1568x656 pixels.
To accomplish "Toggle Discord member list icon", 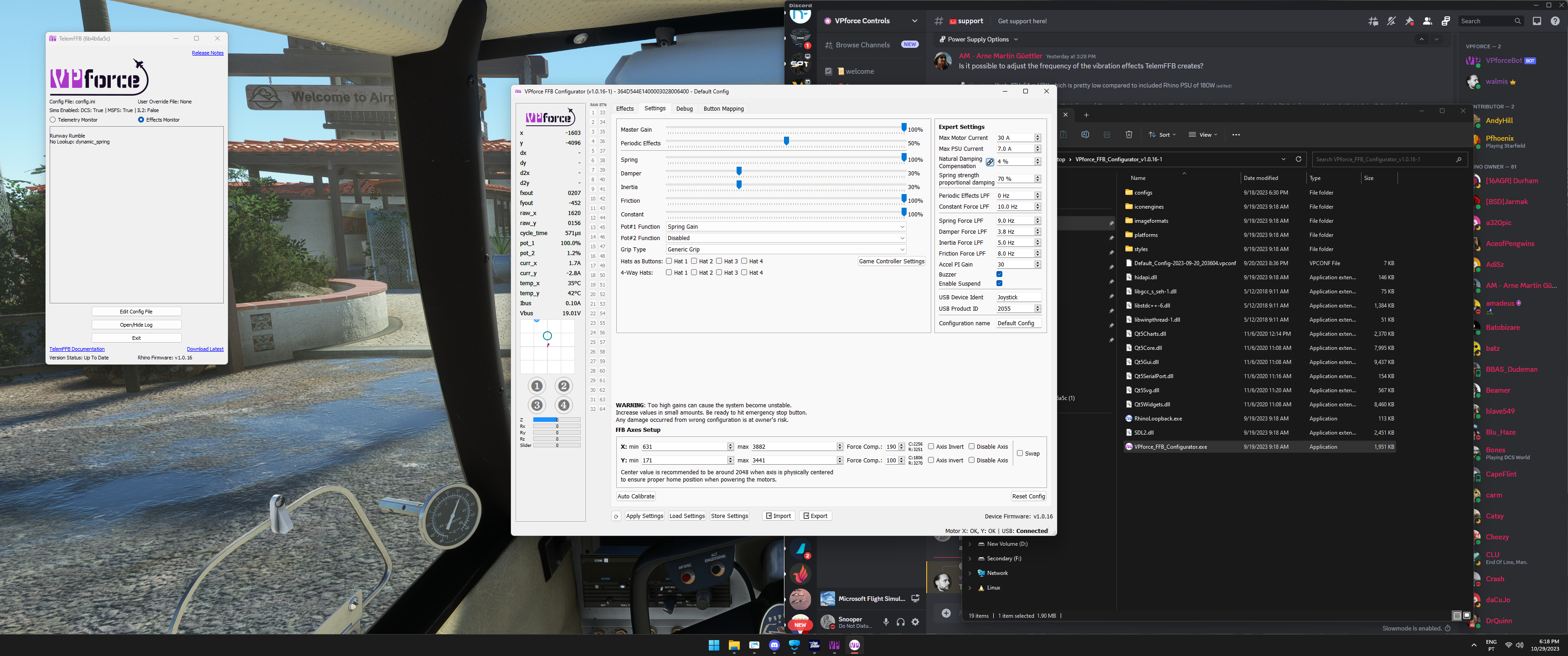I will click(x=1428, y=21).
